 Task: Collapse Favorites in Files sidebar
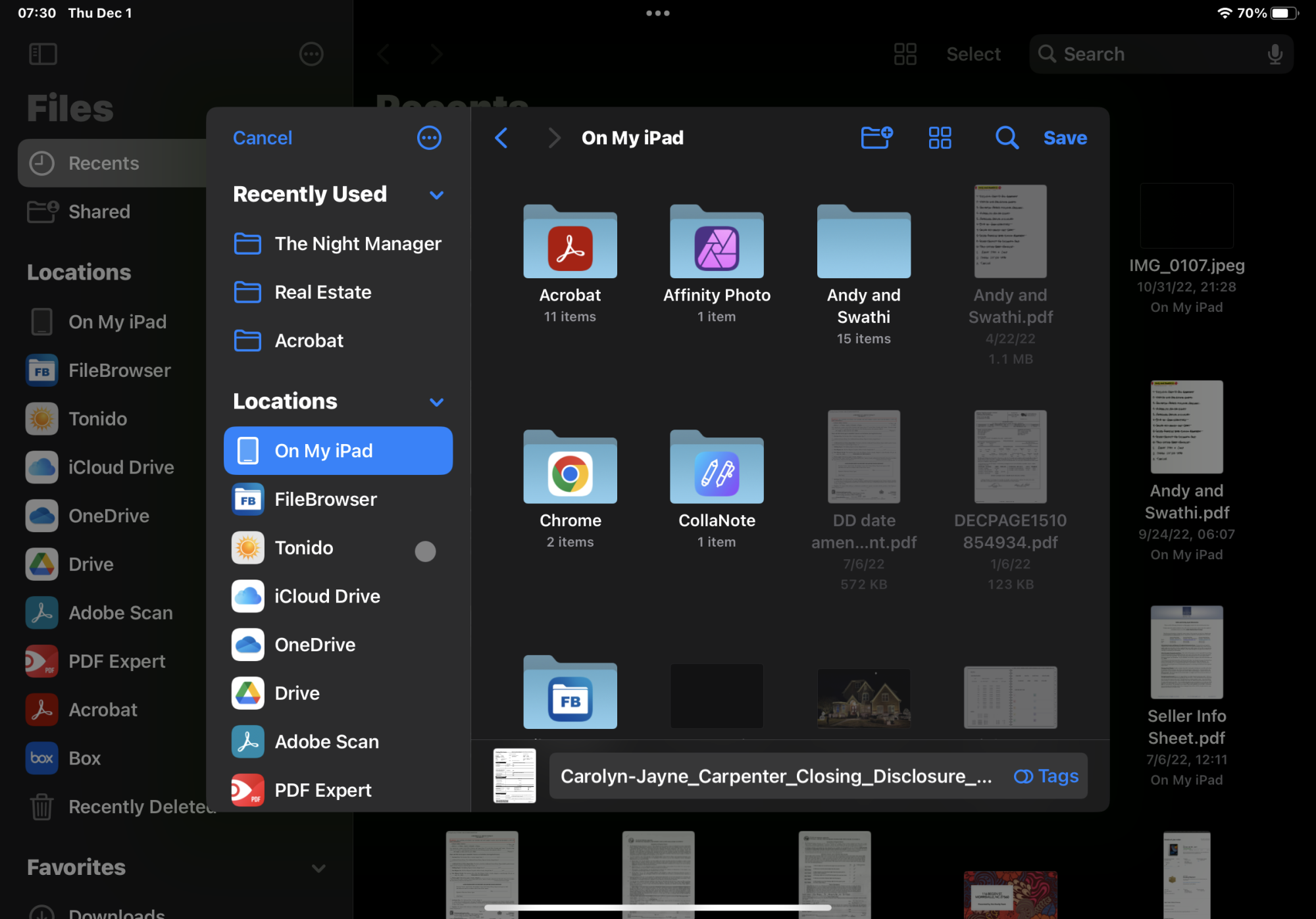[318, 868]
